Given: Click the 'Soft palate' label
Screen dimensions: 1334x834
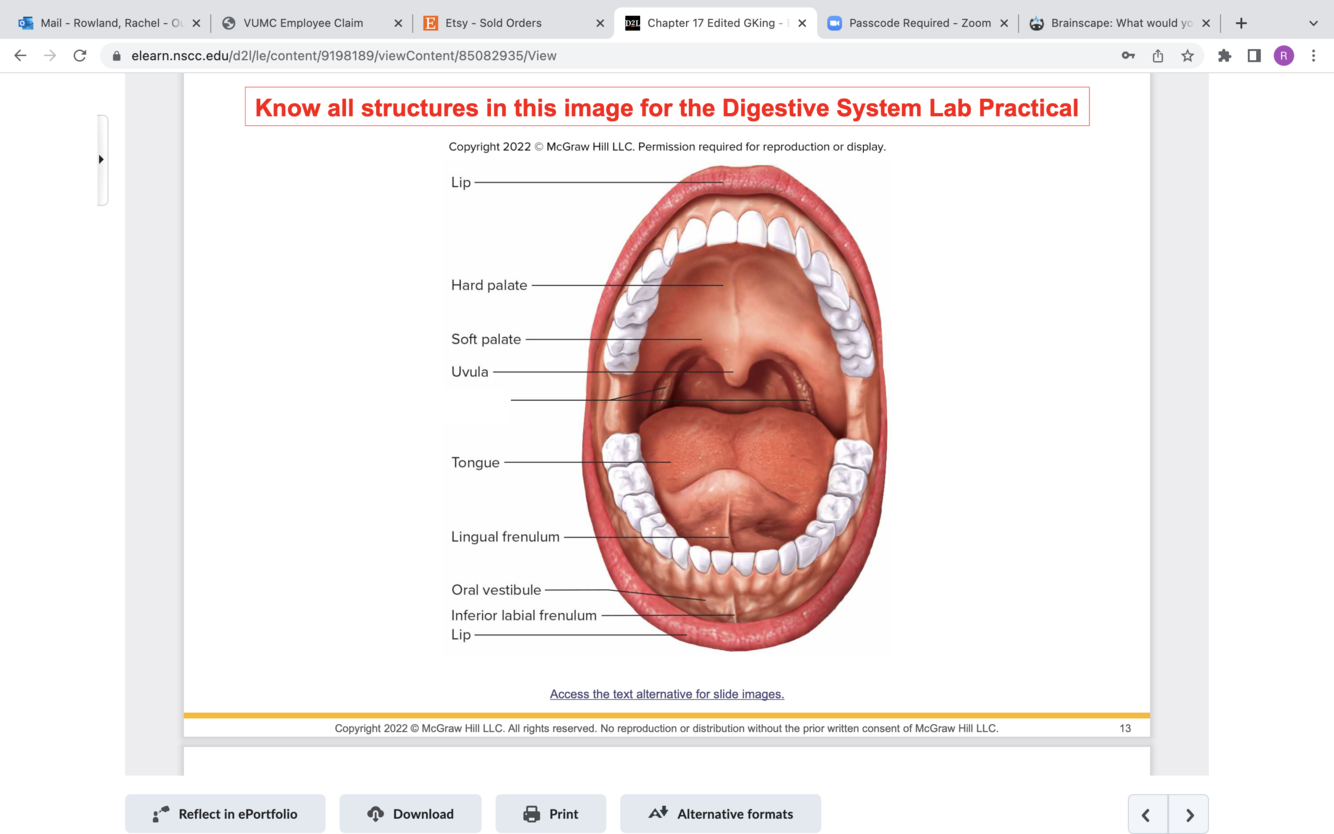Looking at the screenshot, I should point(486,339).
